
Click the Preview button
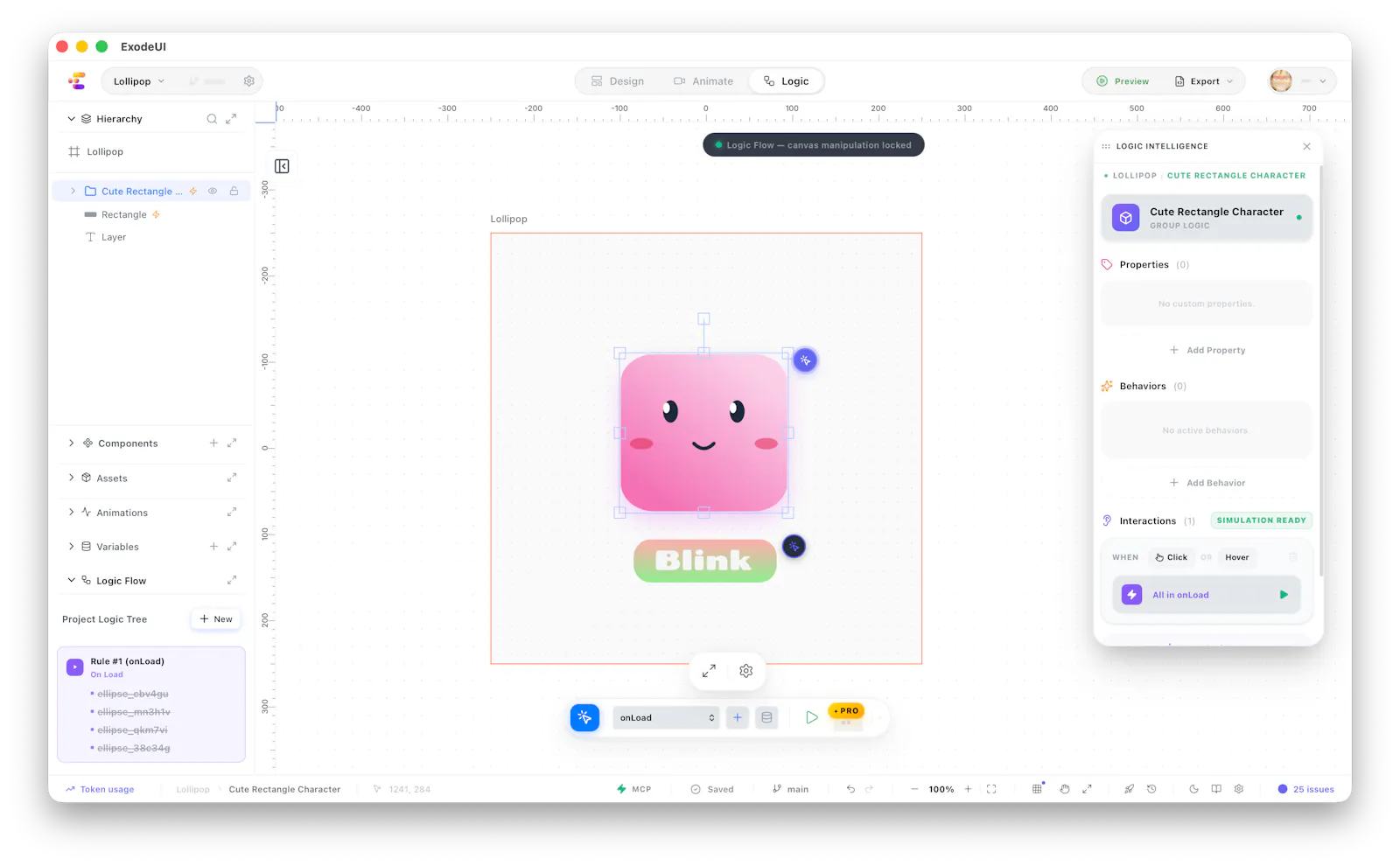(1123, 81)
